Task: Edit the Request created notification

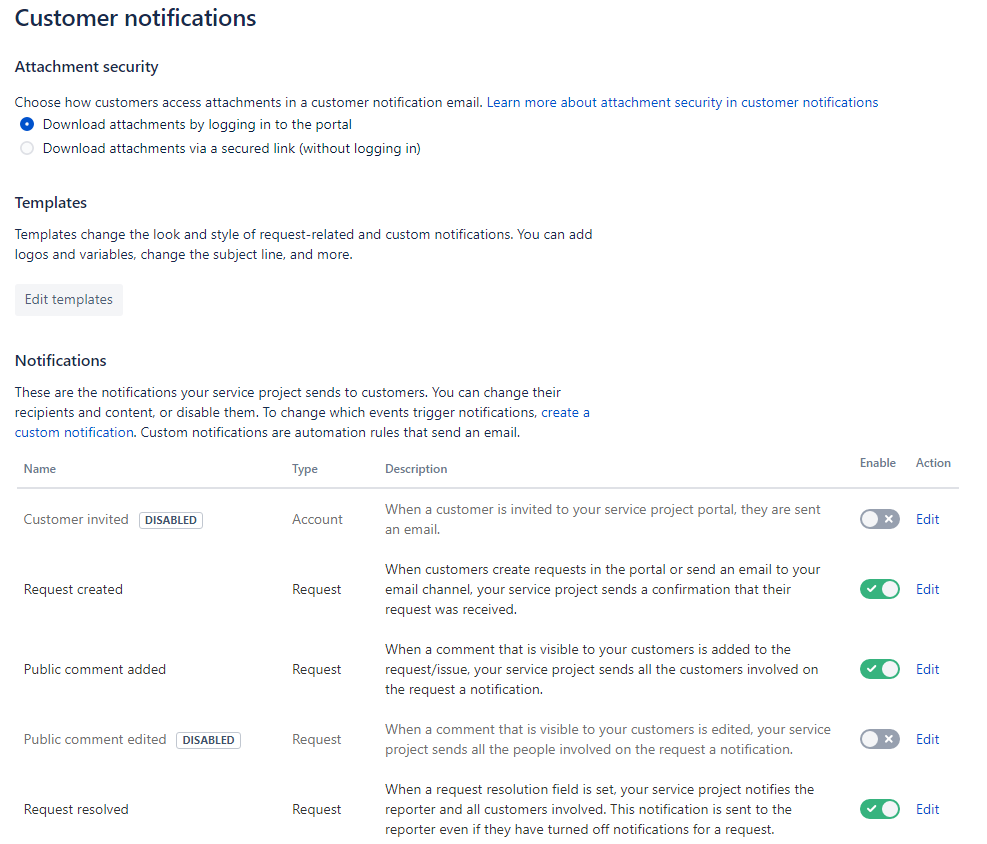Action: tap(927, 589)
